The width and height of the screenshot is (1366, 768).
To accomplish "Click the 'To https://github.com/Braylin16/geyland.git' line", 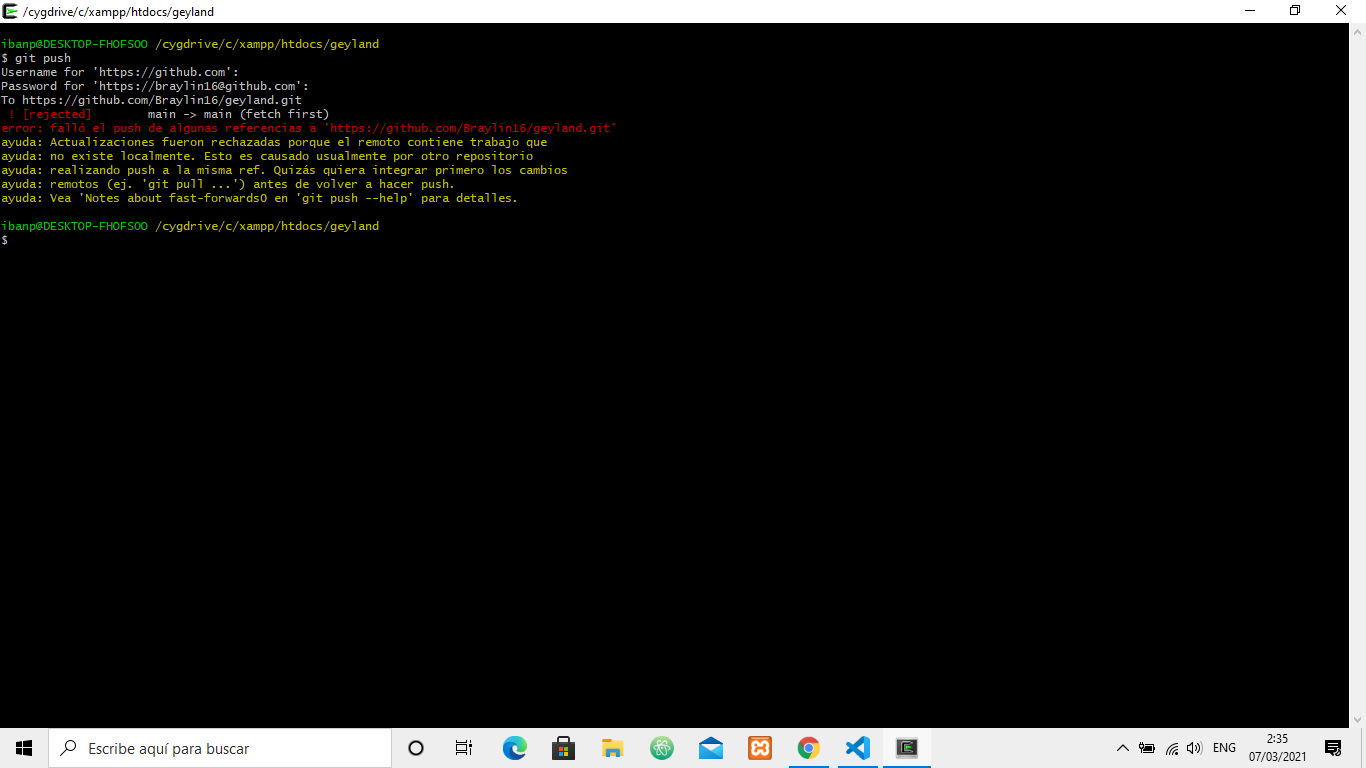I will [x=151, y=100].
